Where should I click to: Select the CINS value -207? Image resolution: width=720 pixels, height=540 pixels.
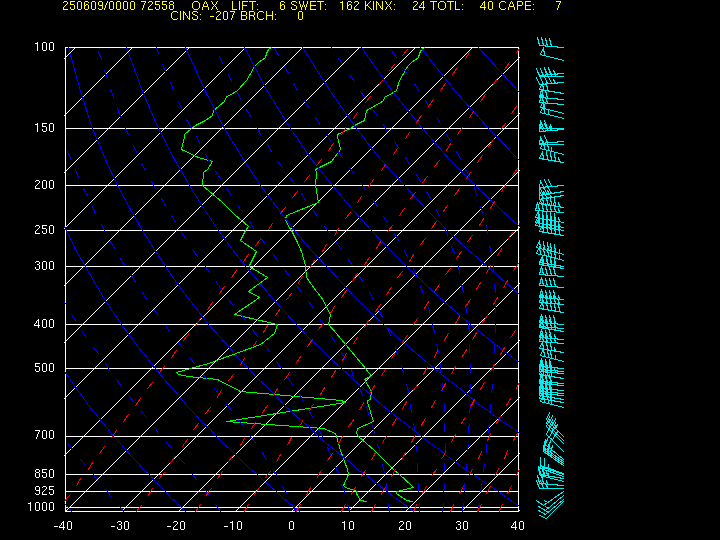coord(222,16)
